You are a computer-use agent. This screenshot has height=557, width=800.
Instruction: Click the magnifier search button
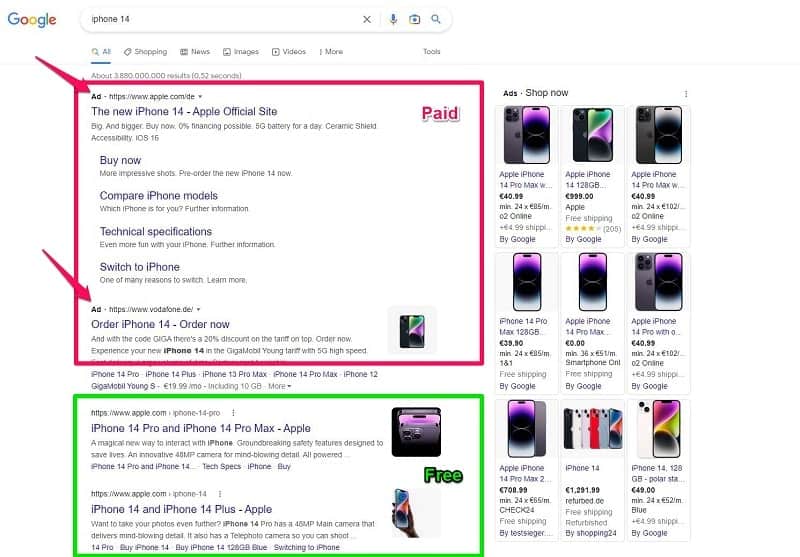(x=436, y=19)
